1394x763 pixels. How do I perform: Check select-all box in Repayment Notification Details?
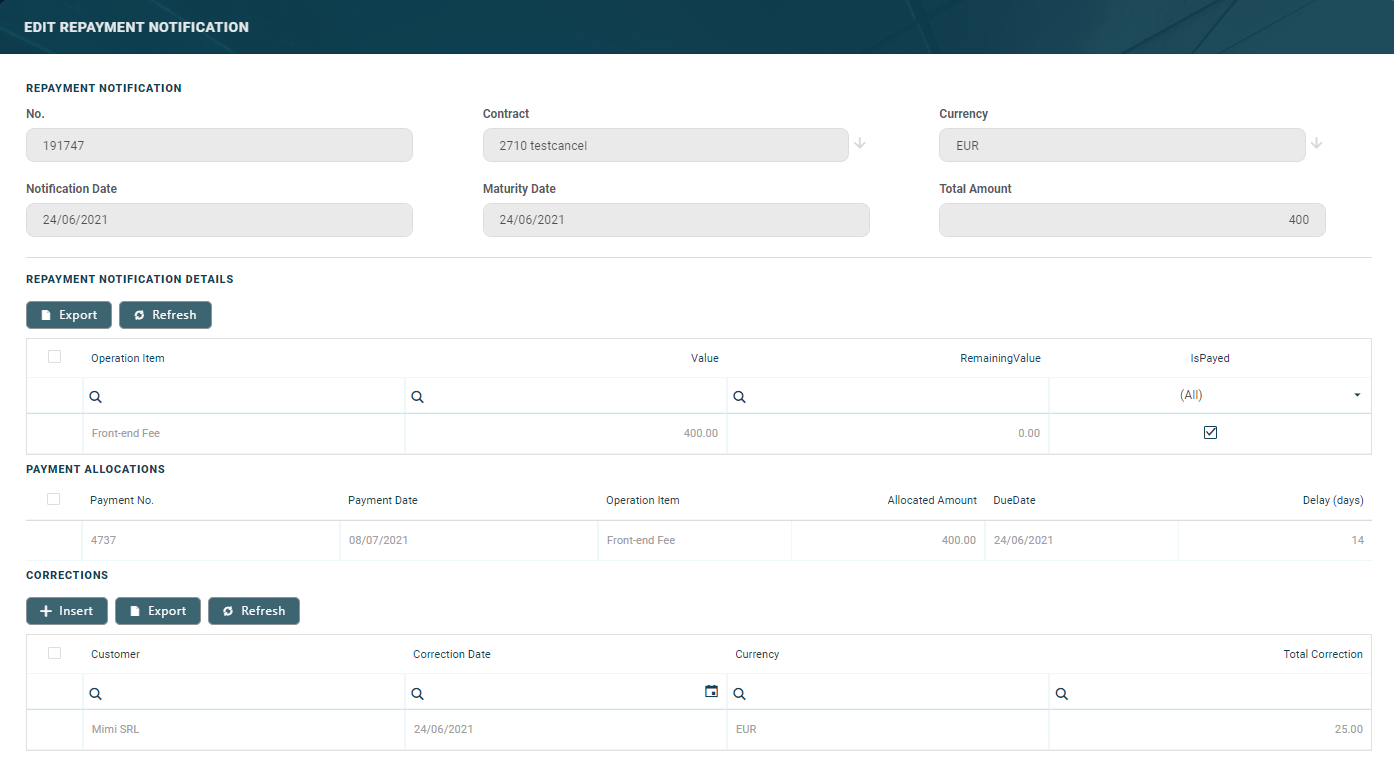pos(54,357)
